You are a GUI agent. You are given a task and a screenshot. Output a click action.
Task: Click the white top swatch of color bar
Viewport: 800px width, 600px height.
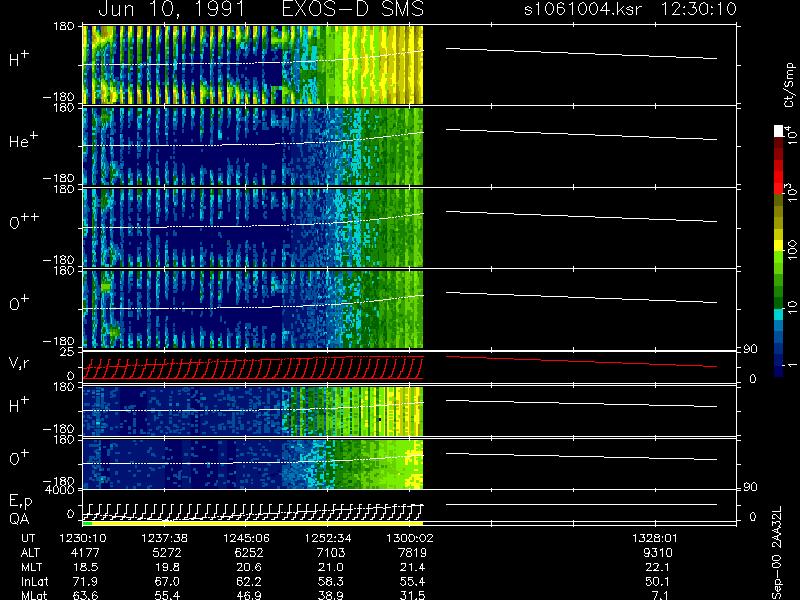click(779, 131)
